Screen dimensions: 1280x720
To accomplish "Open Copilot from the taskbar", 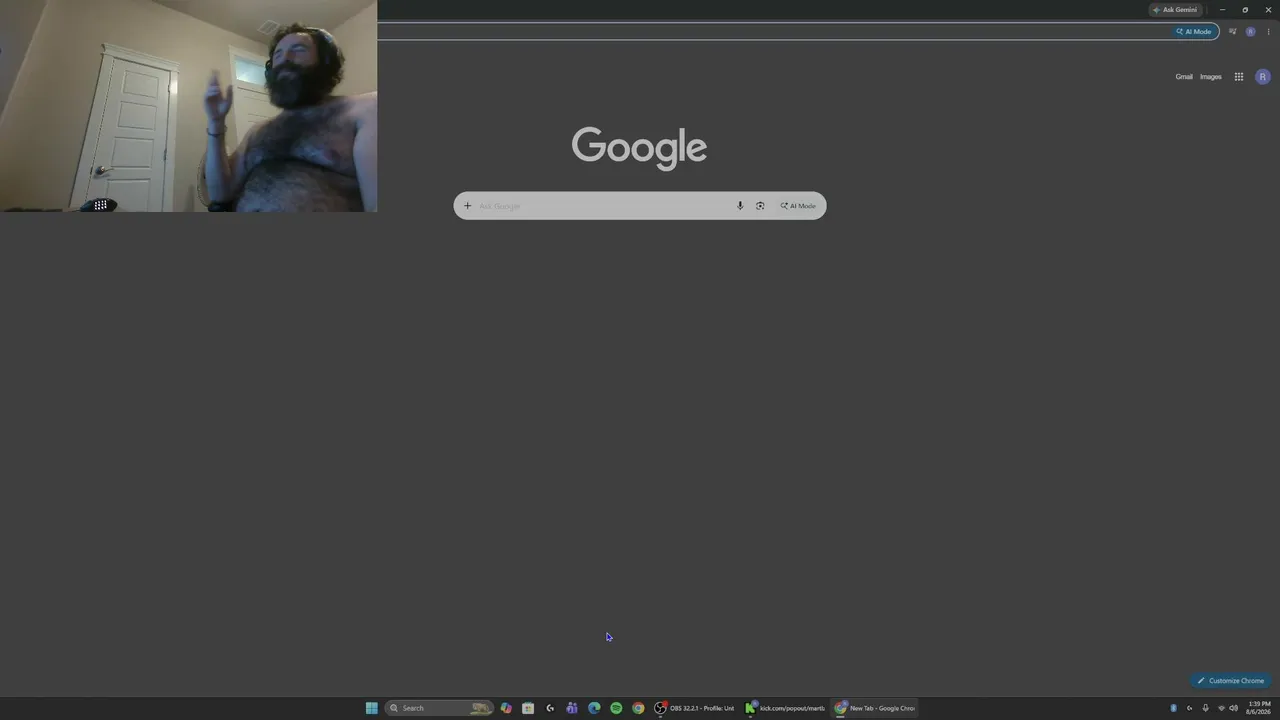I will click(506, 708).
